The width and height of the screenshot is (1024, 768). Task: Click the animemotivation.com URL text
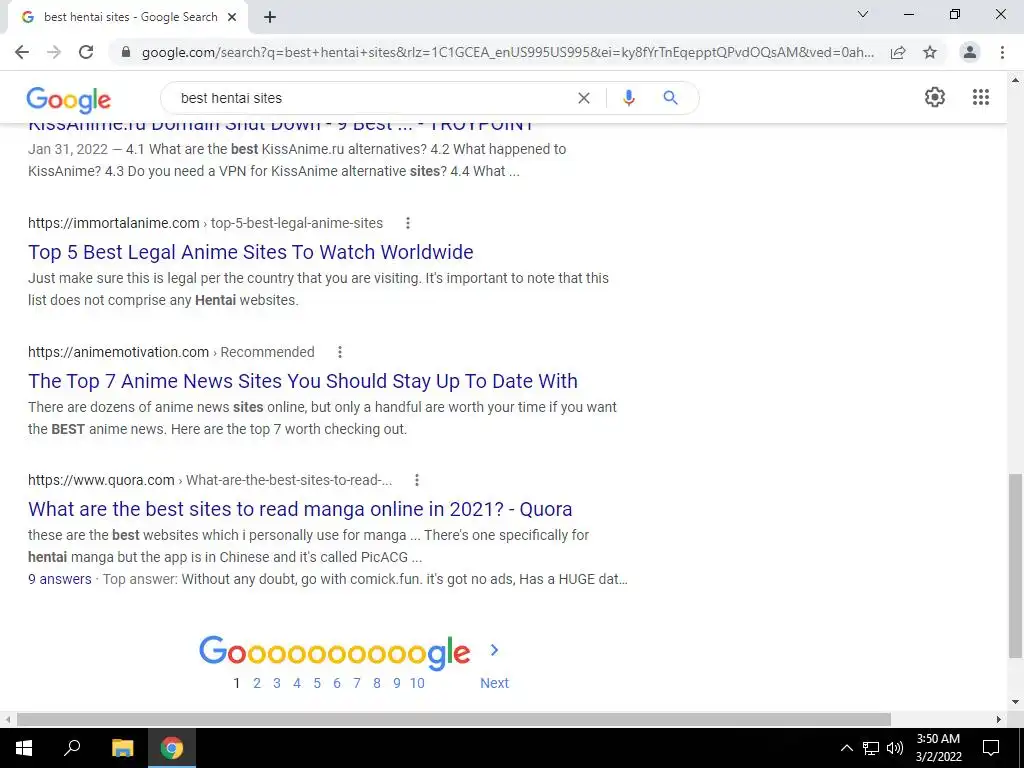(x=118, y=352)
